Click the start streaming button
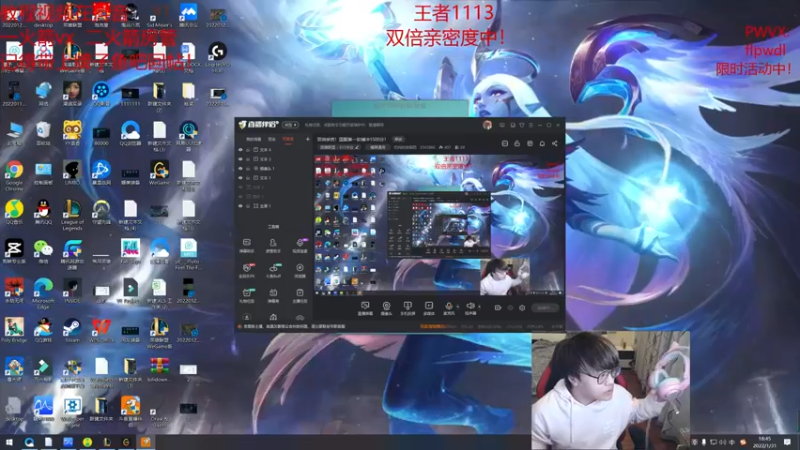 [545, 308]
